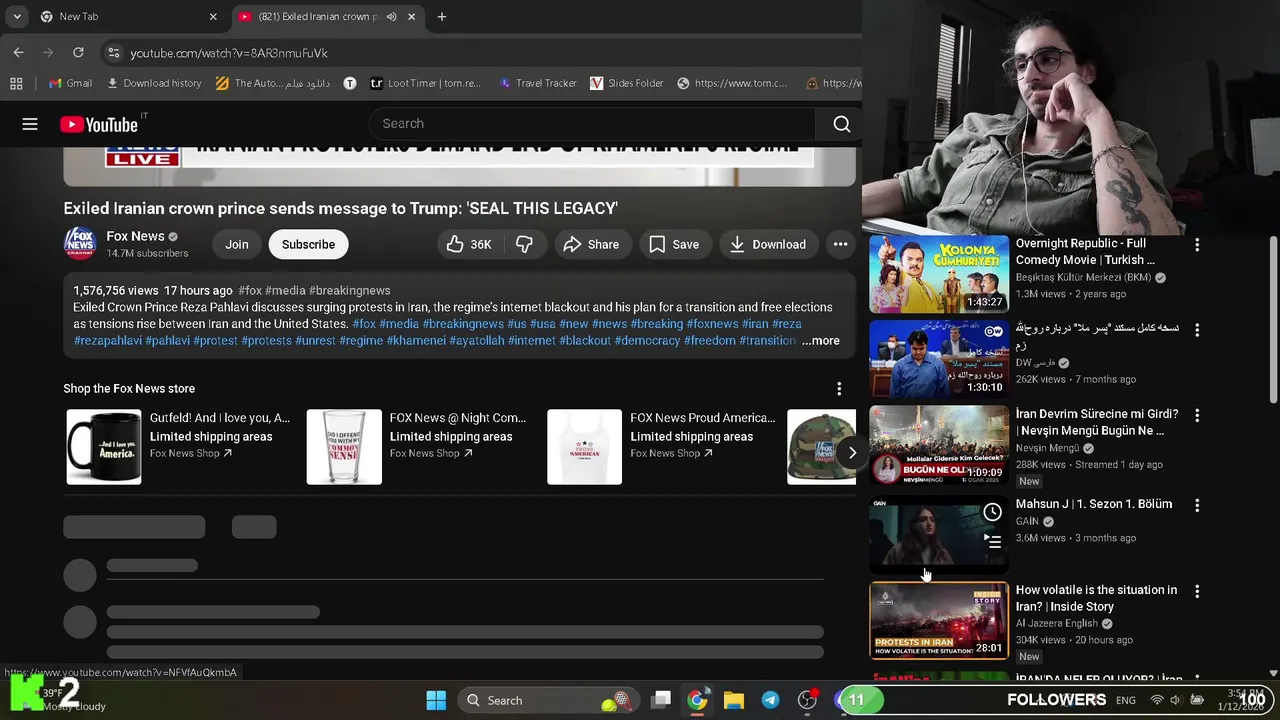This screenshot has width=1280, height=720.
Task: Save the video to a playlist
Action: (x=673, y=244)
